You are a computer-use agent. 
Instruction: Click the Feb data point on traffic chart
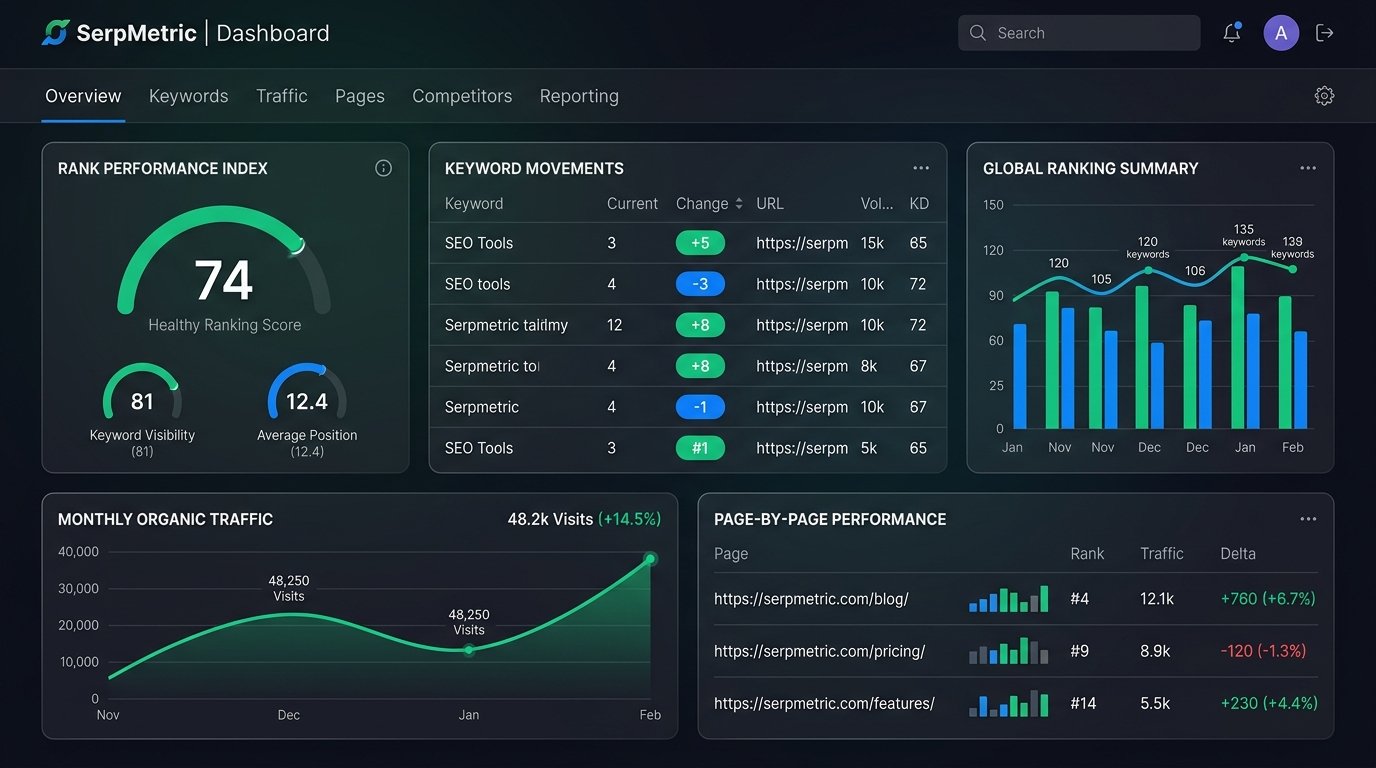pyautogui.click(x=650, y=559)
